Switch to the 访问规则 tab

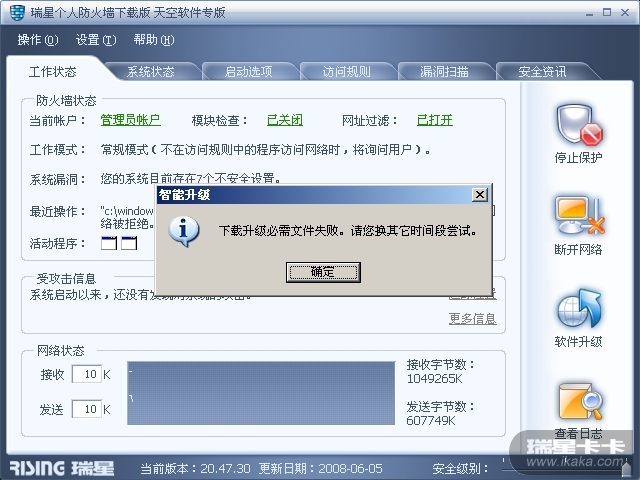click(x=347, y=72)
